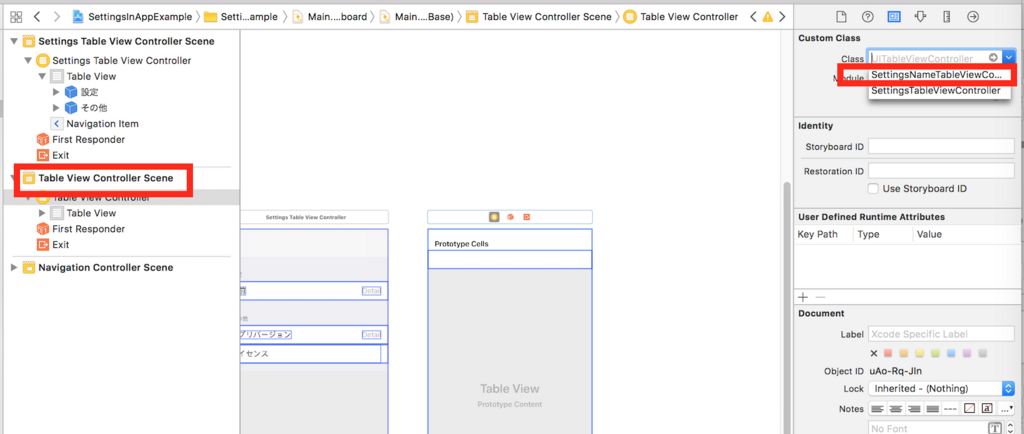The width and height of the screenshot is (1024, 434).
Task: Open the notes more options menu
Action: [x=1006, y=409]
